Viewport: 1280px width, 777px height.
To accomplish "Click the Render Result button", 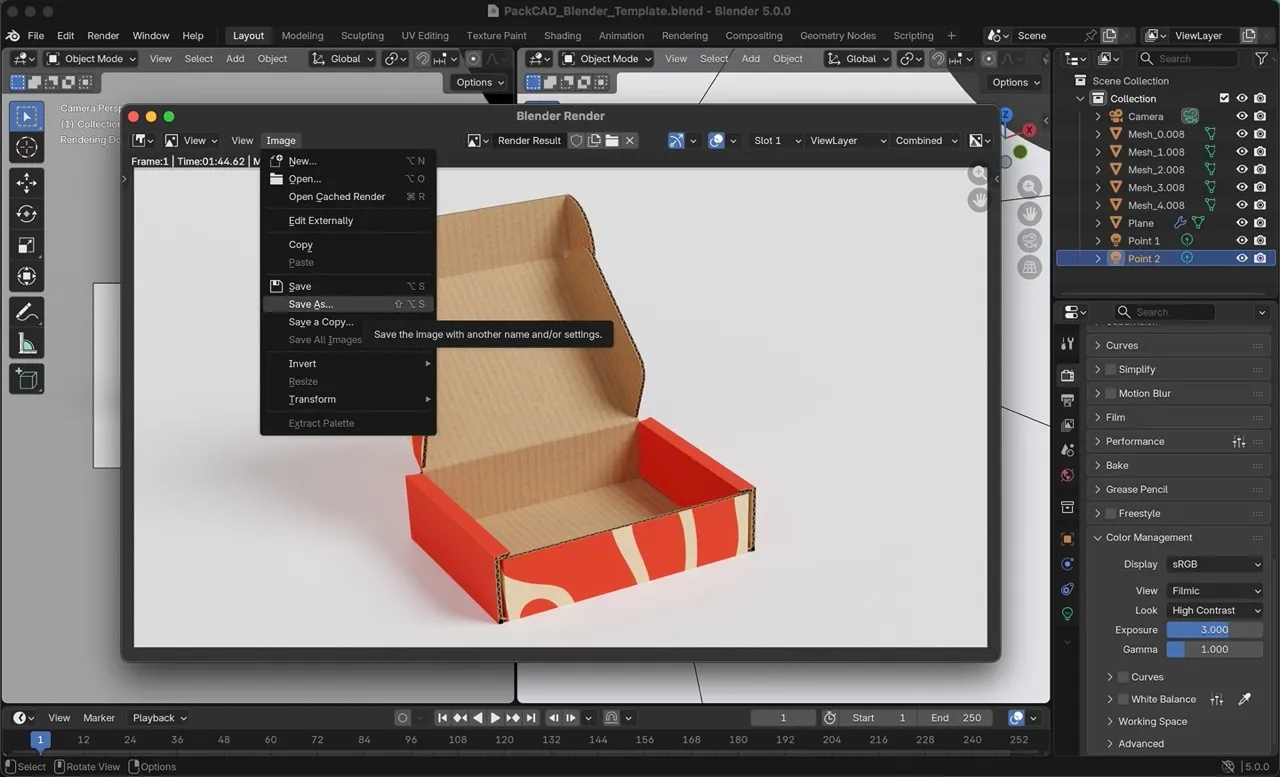I will [x=529, y=140].
